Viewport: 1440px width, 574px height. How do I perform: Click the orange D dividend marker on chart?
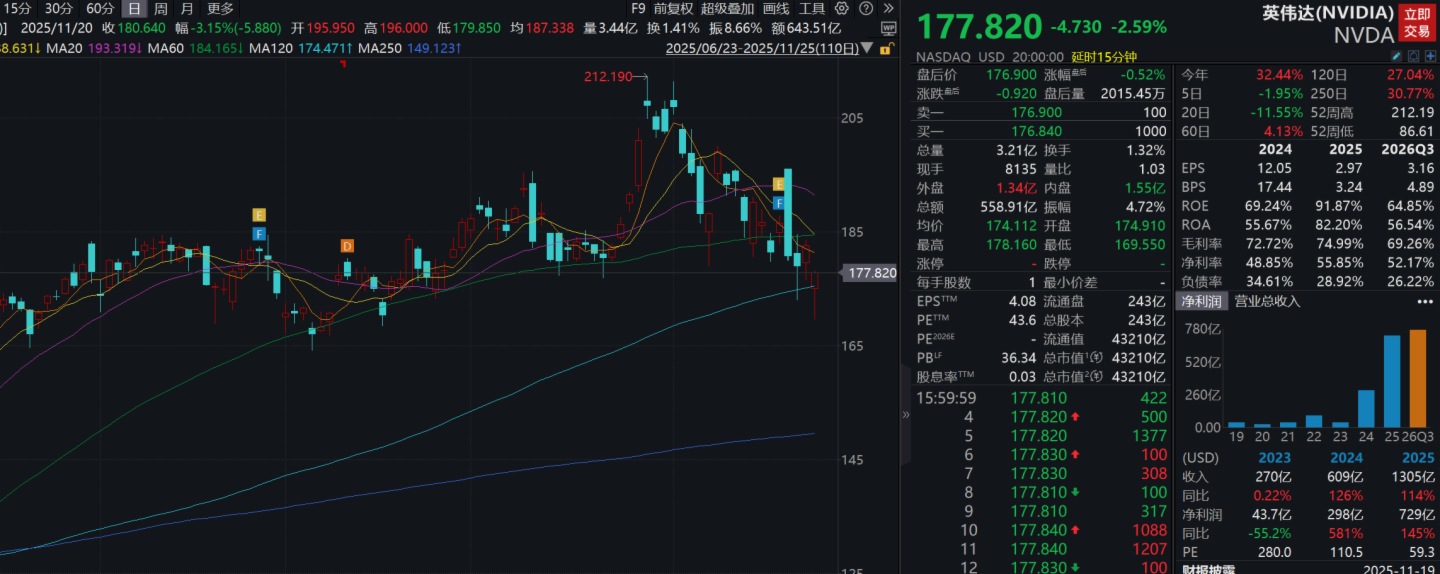click(347, 246)
